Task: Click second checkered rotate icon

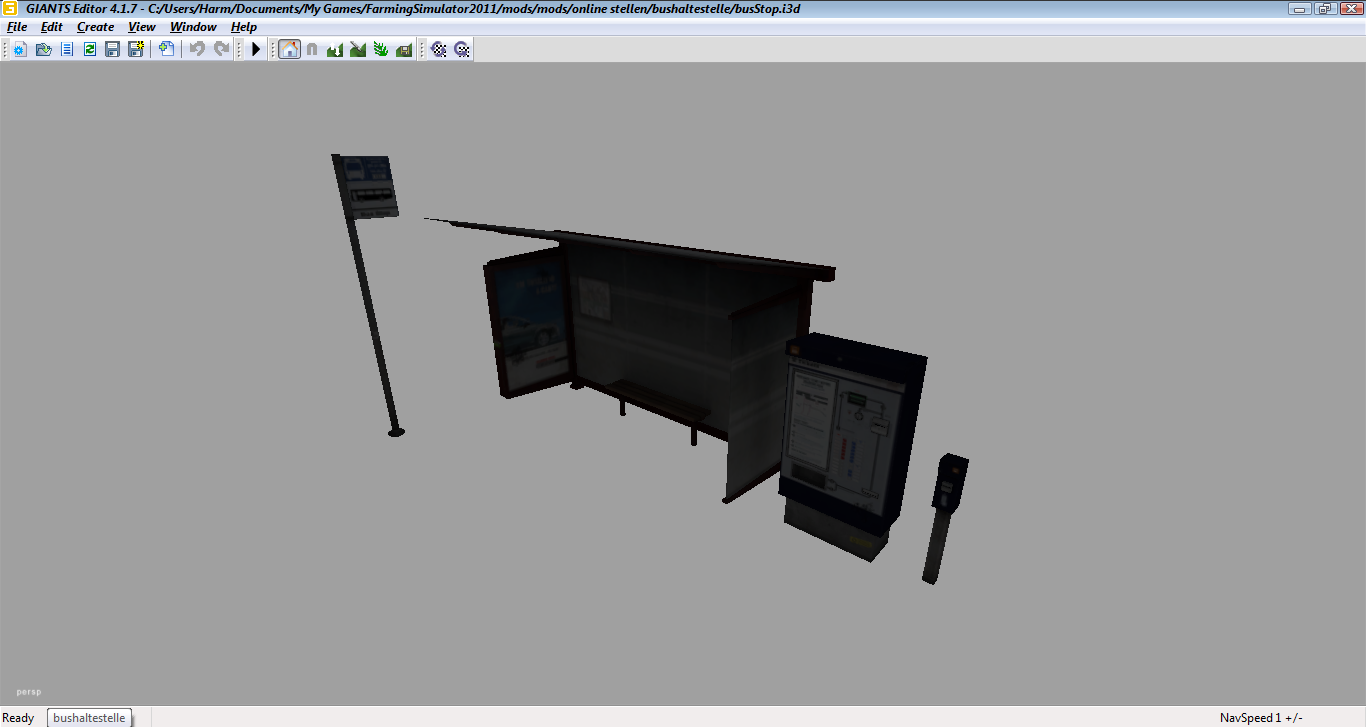Action: tap(462, 49)
